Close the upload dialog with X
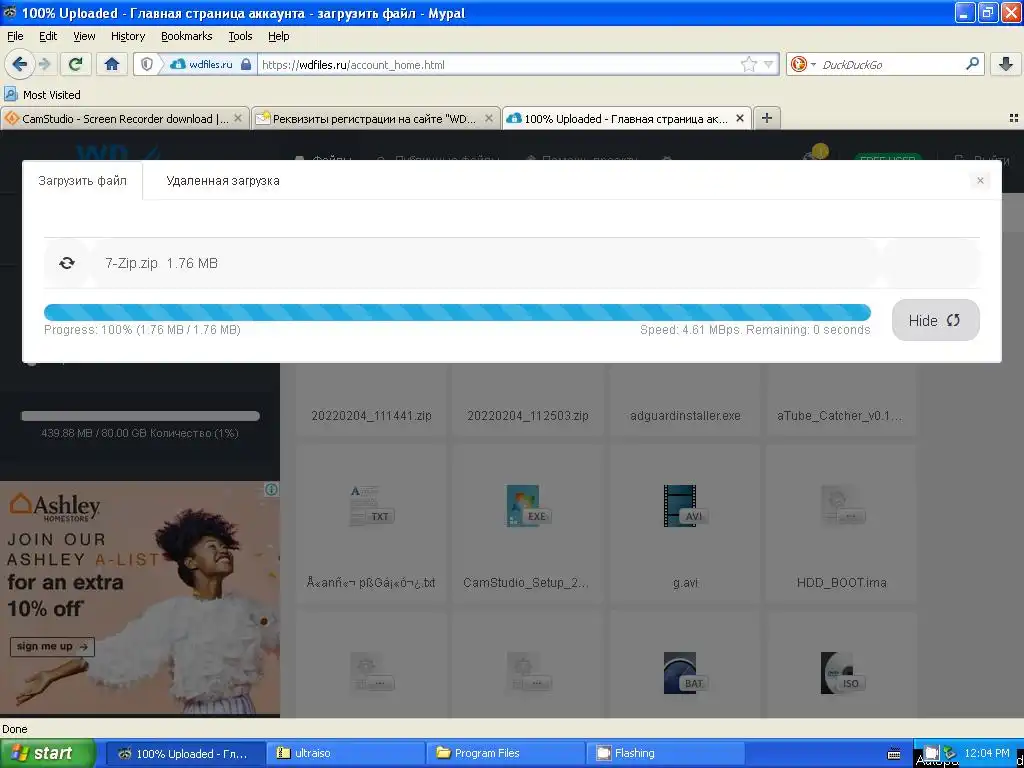 [x=980, y=181]
